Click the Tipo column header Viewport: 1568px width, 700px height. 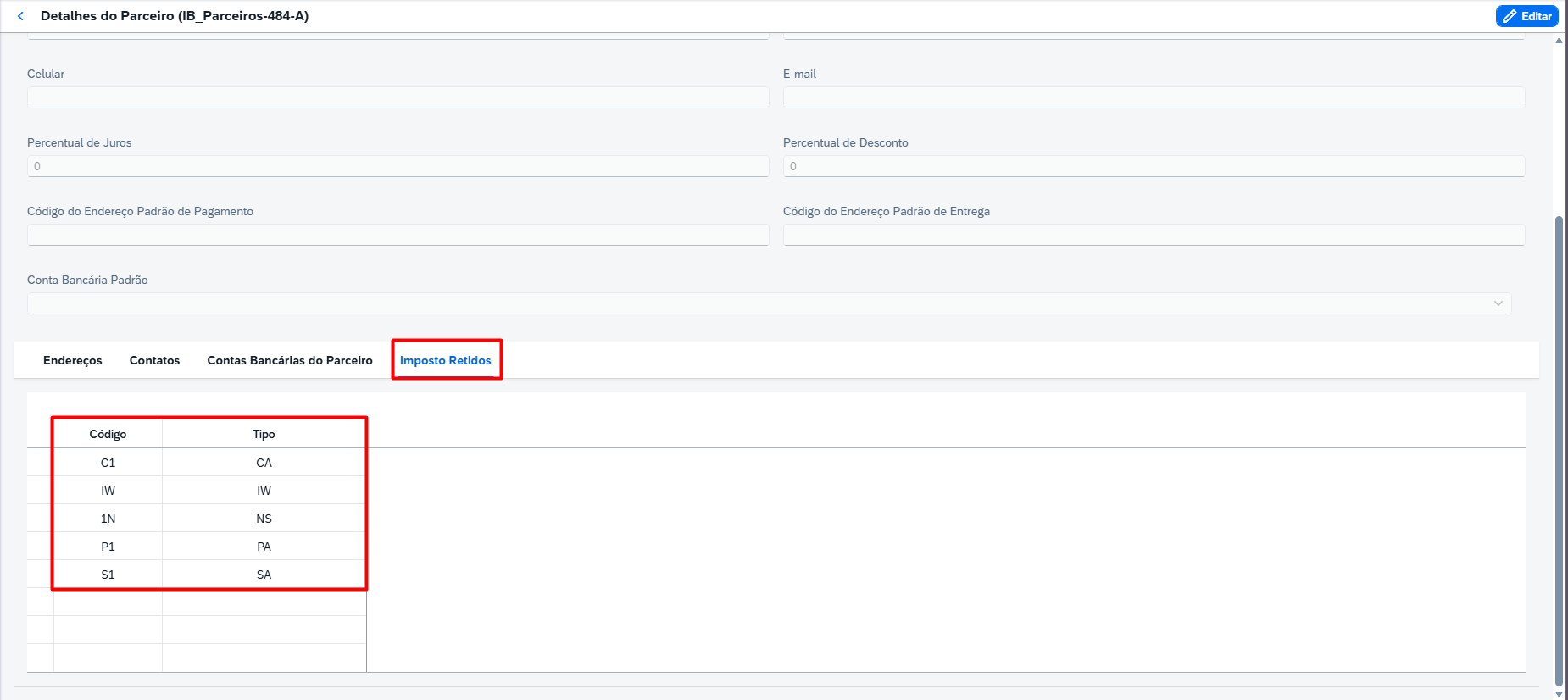pos(264,434)
